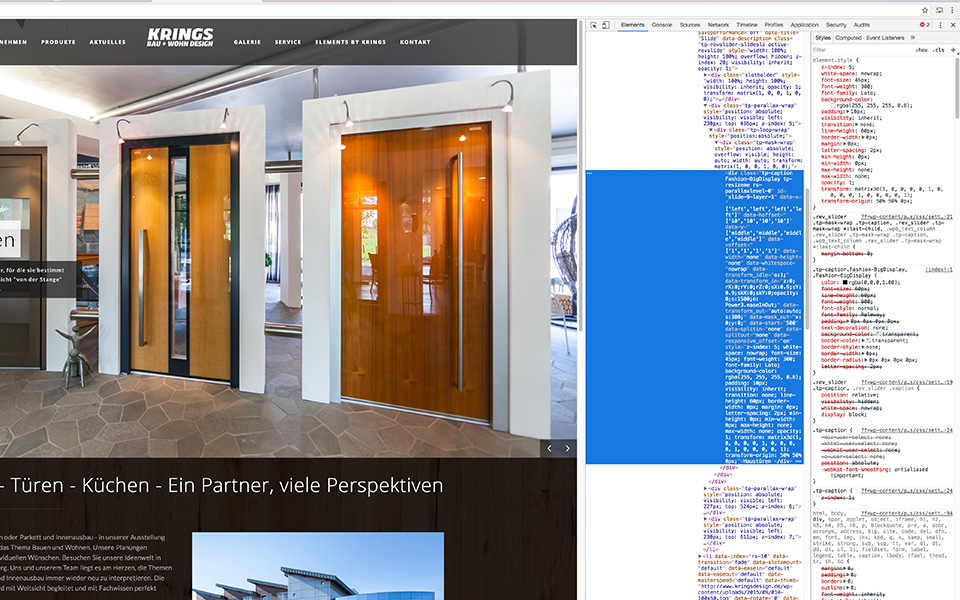
Task: Click the styles Filter input field
Action: pos(860,50)
